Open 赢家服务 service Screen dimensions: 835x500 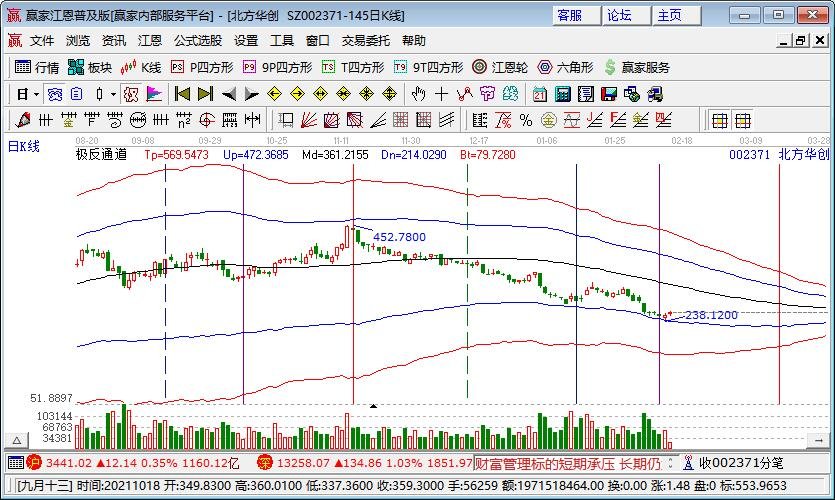tap(637, 68)
